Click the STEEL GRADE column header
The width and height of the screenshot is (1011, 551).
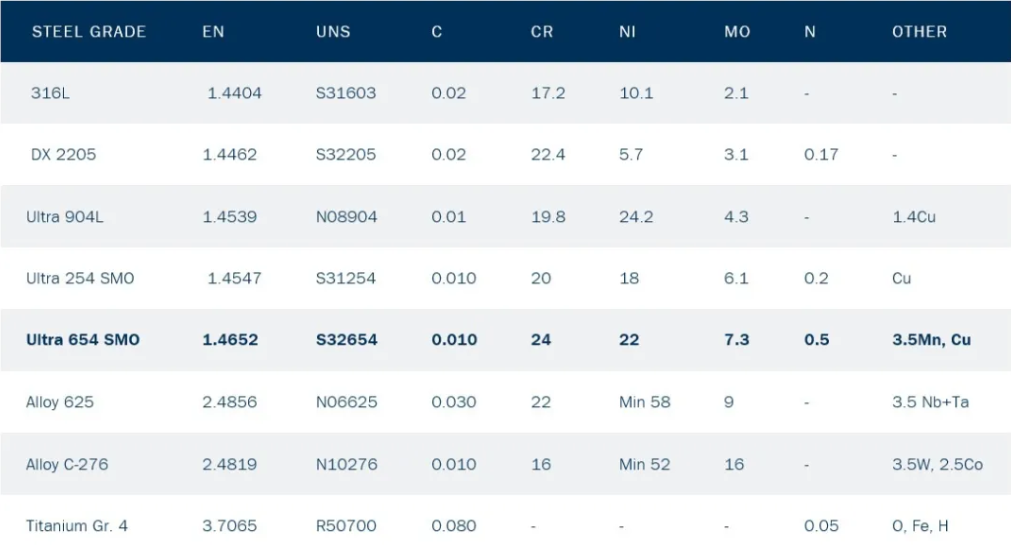tap(89, 32)
